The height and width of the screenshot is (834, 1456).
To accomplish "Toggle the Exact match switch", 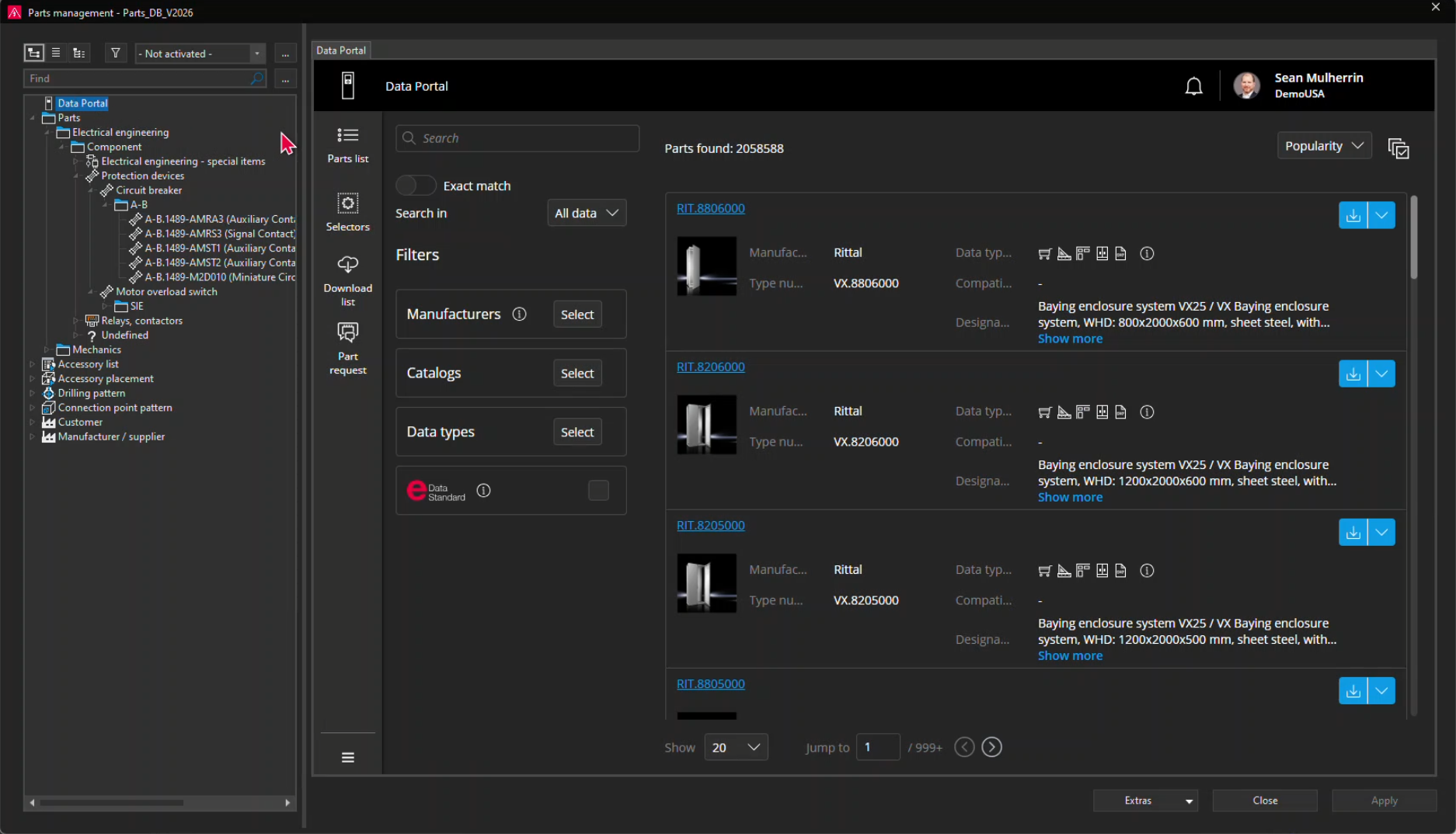I will pos(416,186).
